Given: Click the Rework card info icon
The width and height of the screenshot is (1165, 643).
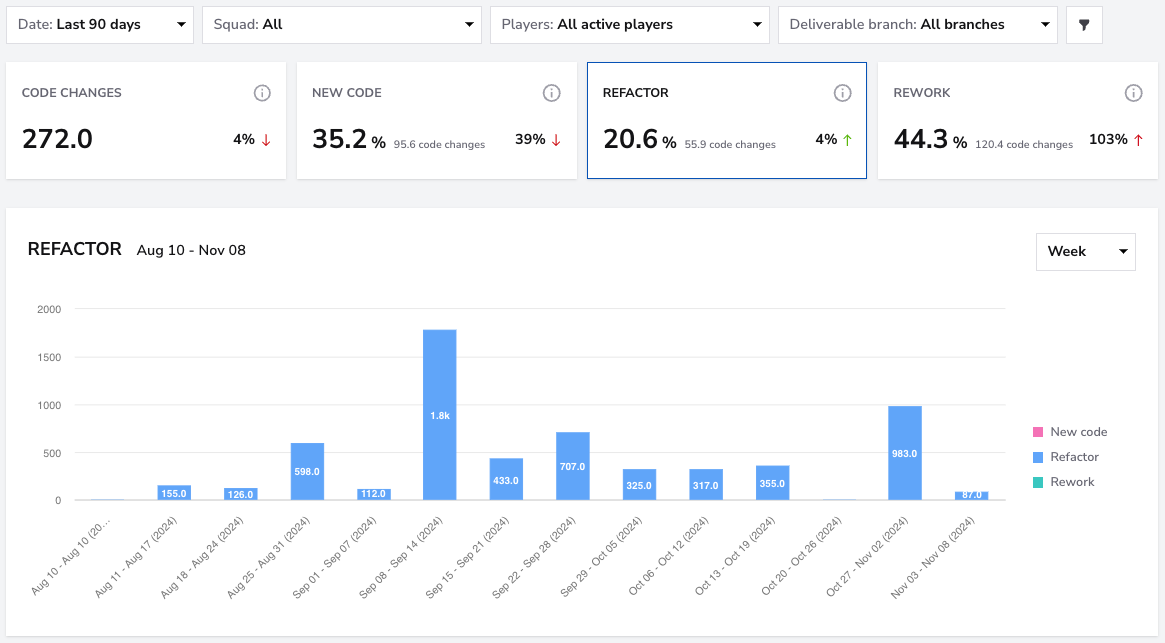Looking at the screenshot, I should pos(1133,93).
